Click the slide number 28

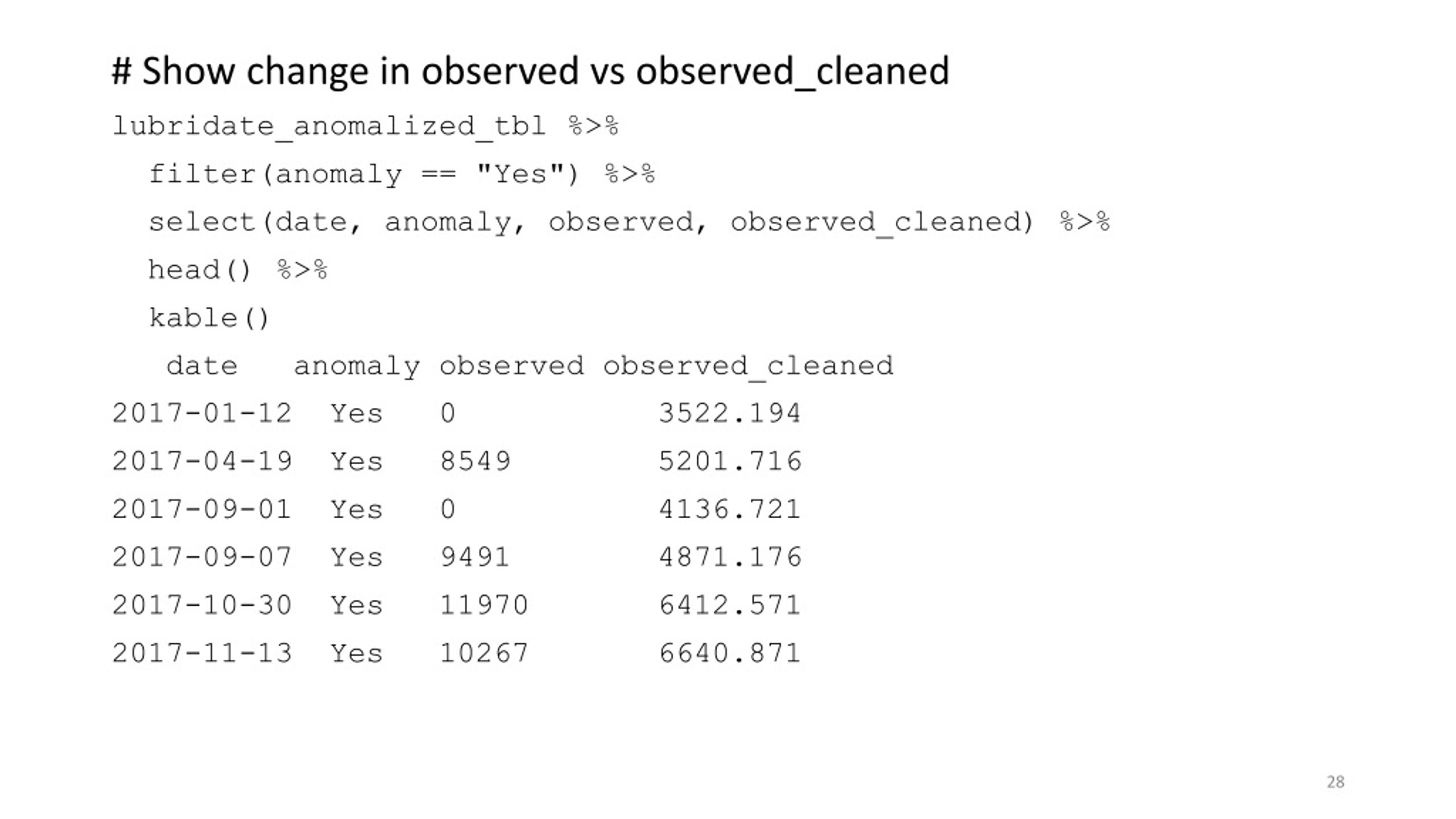(x=1335, y=782)
